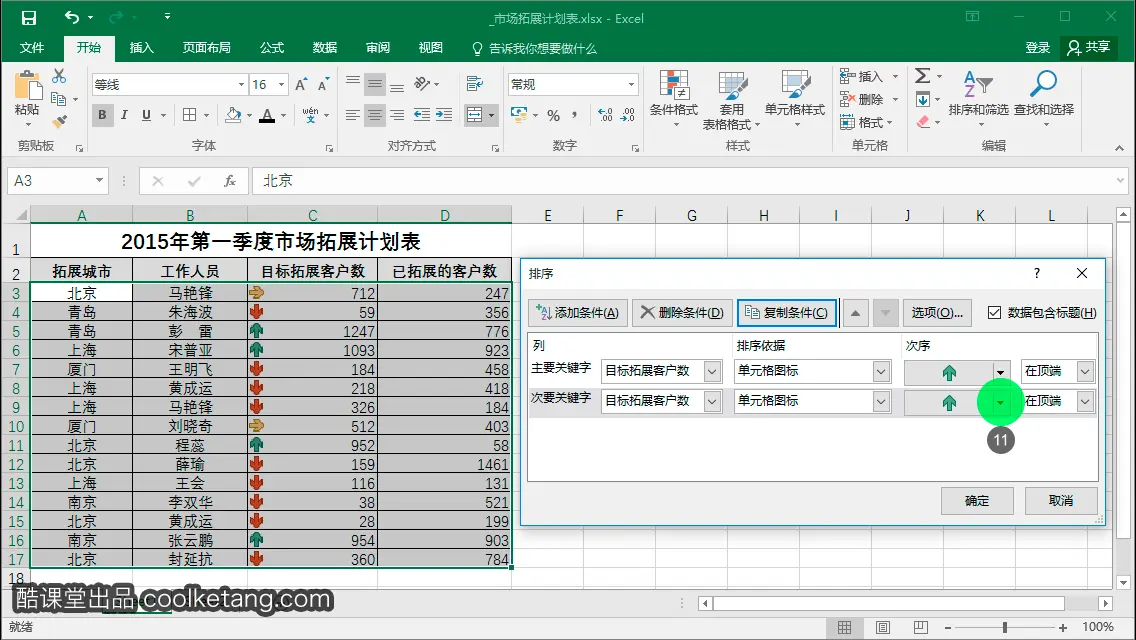This screenshot has width=1136, height=640.
Task: Undo the last action
Action: pyautogui.click(x=72, y=17)
